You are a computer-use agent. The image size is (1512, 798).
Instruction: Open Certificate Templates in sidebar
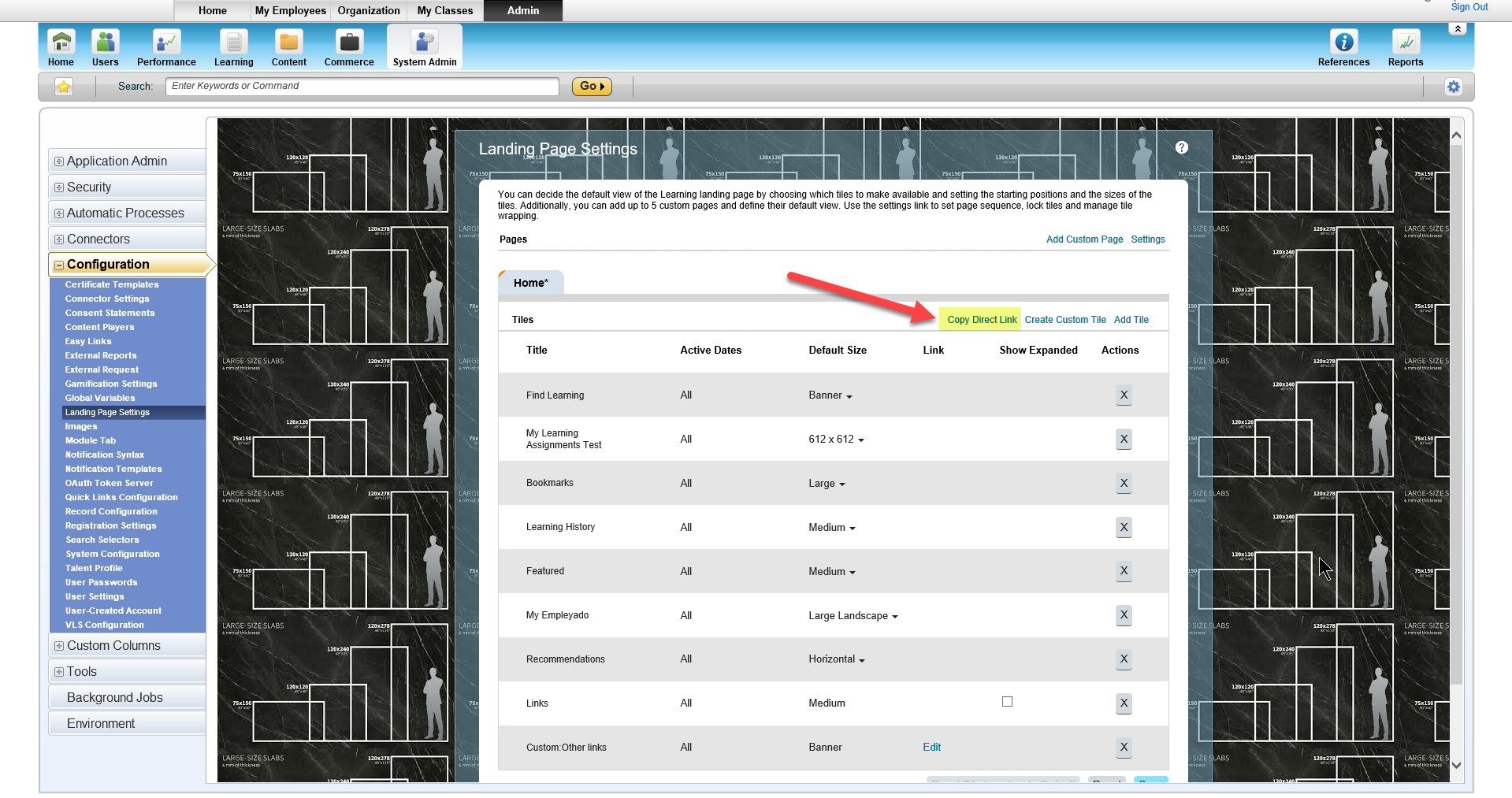pos(112,284)
